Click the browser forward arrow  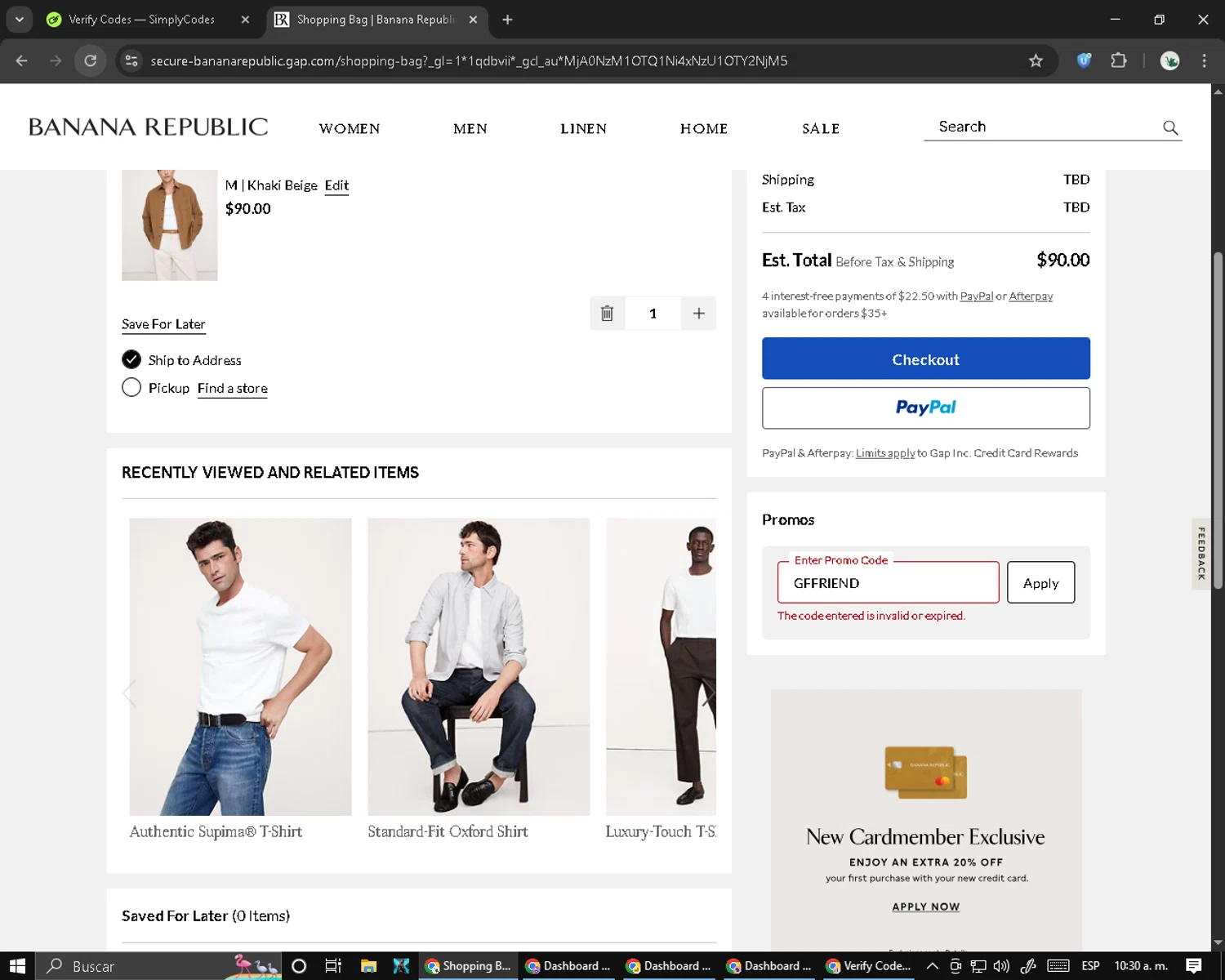coord(56,60)
